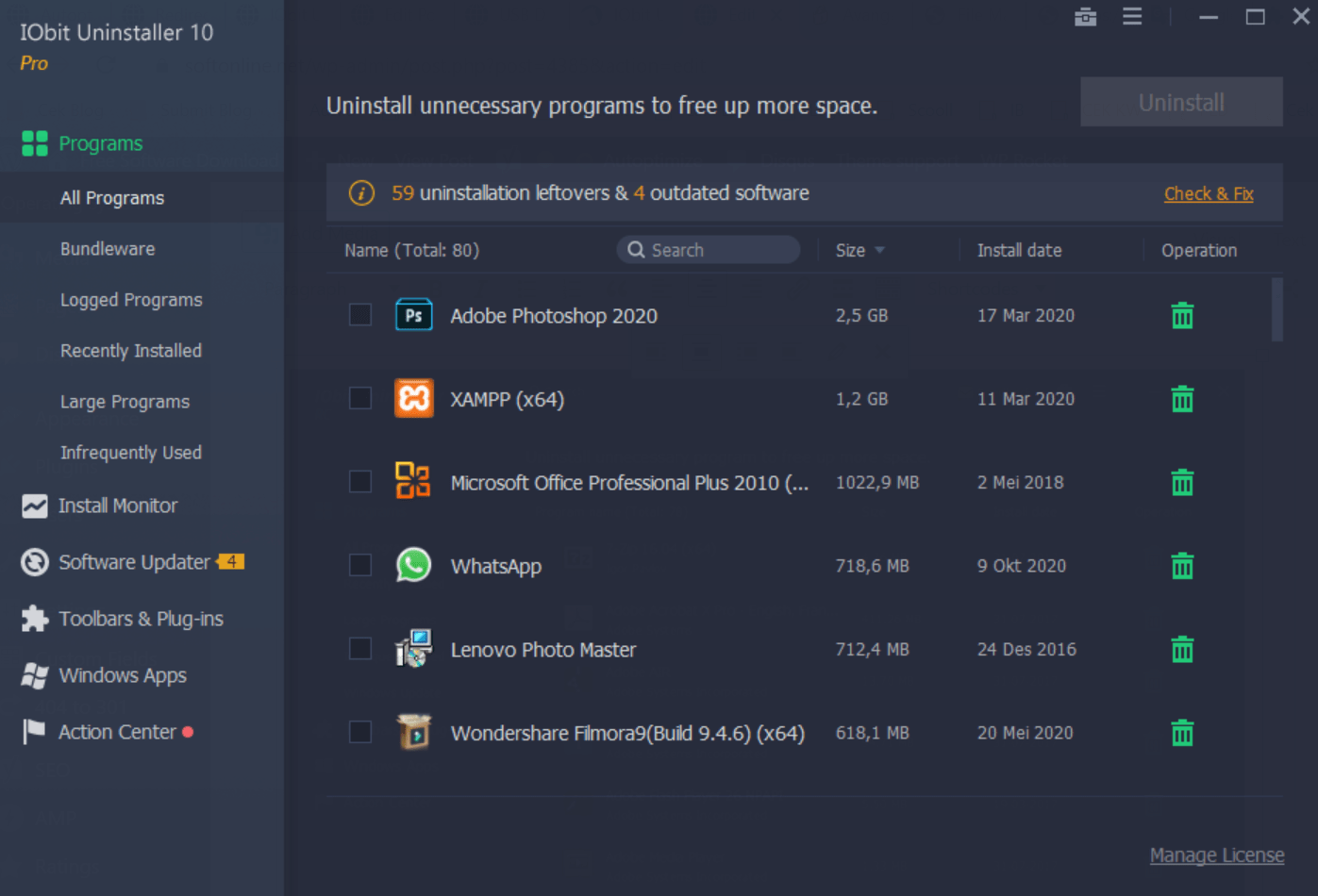Check the WhatsApp checkbox
This screenshot has width=1318, height=896.
pos(360,565)
